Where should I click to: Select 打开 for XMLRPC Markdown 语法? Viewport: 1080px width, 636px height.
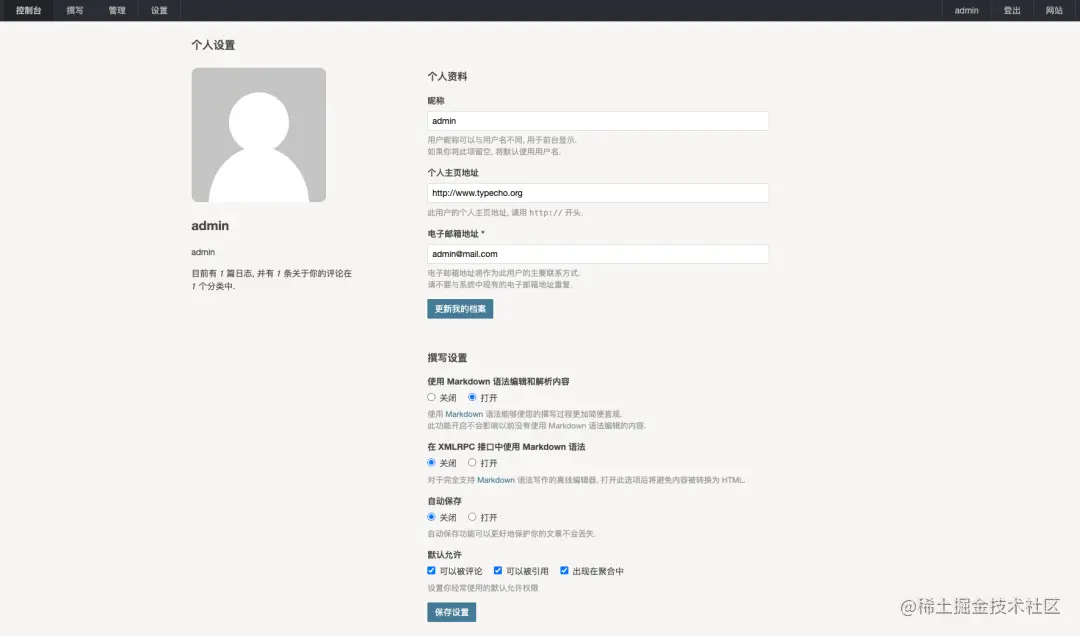(x=472, y=462)
